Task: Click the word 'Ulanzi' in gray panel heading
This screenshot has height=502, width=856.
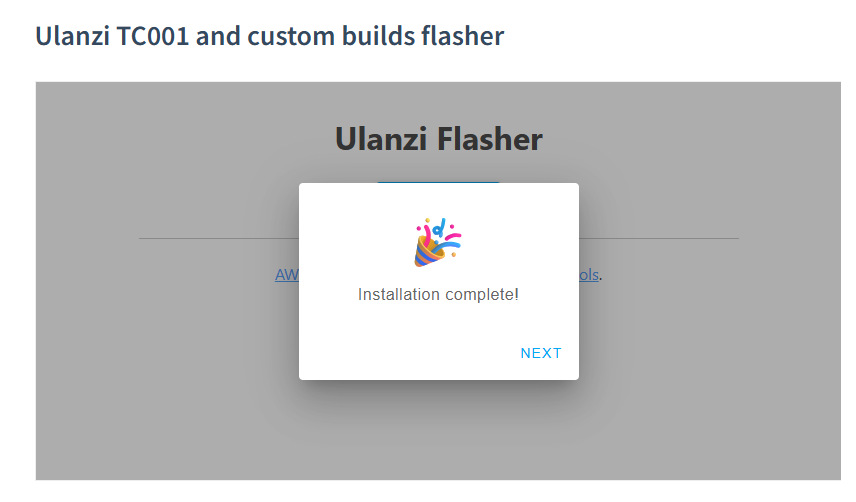Action: pos(381,139)
